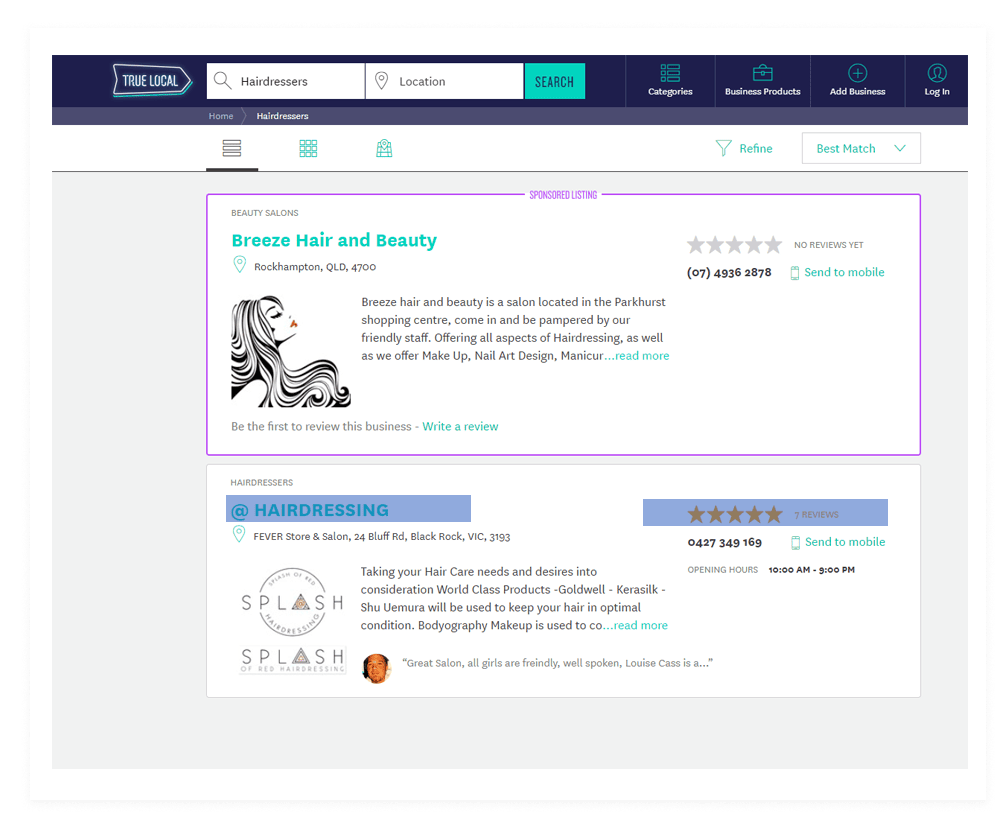The image size is (1007, 831).
Task: Switch to map view
Action: [384, 148]
